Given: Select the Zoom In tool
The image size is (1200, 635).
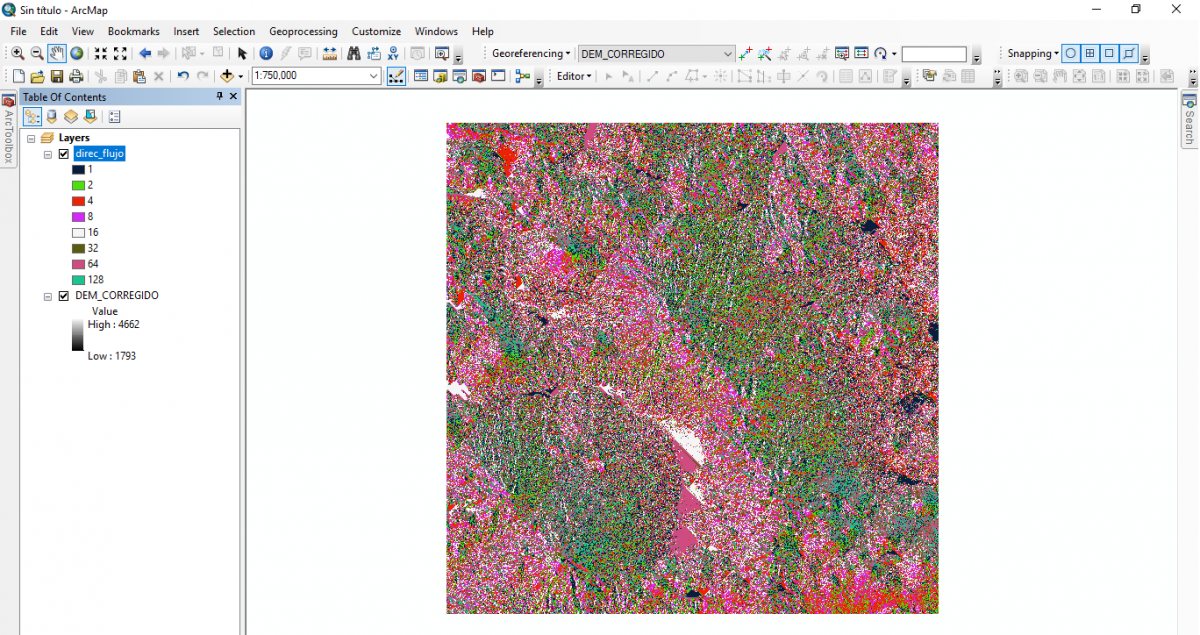Looking at the screenshot, I should click(17, 53).
